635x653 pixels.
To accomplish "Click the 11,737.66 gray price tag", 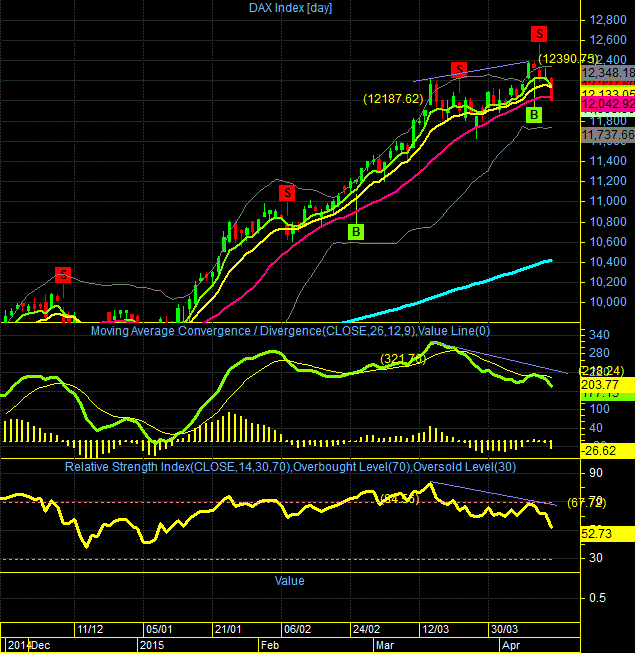I will (608, 135).
